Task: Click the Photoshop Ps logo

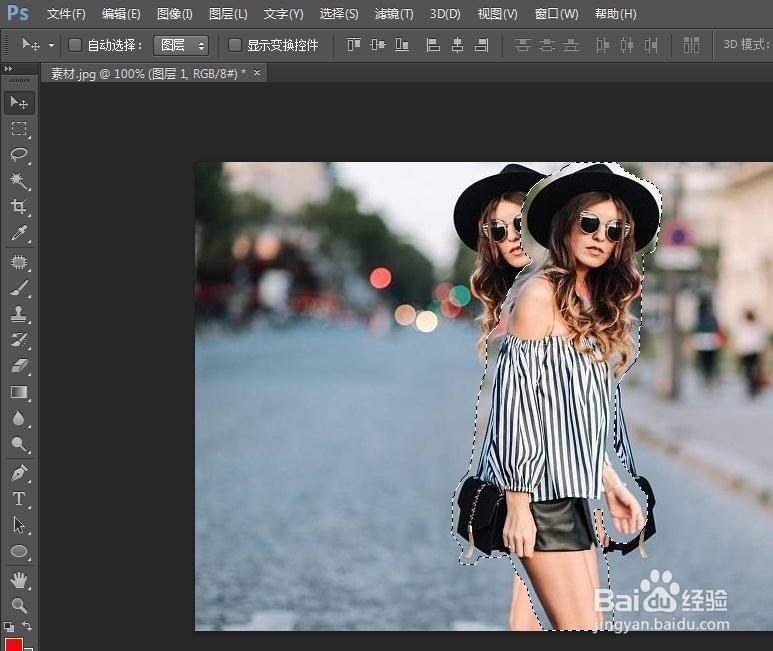Action: click(18, 13)
